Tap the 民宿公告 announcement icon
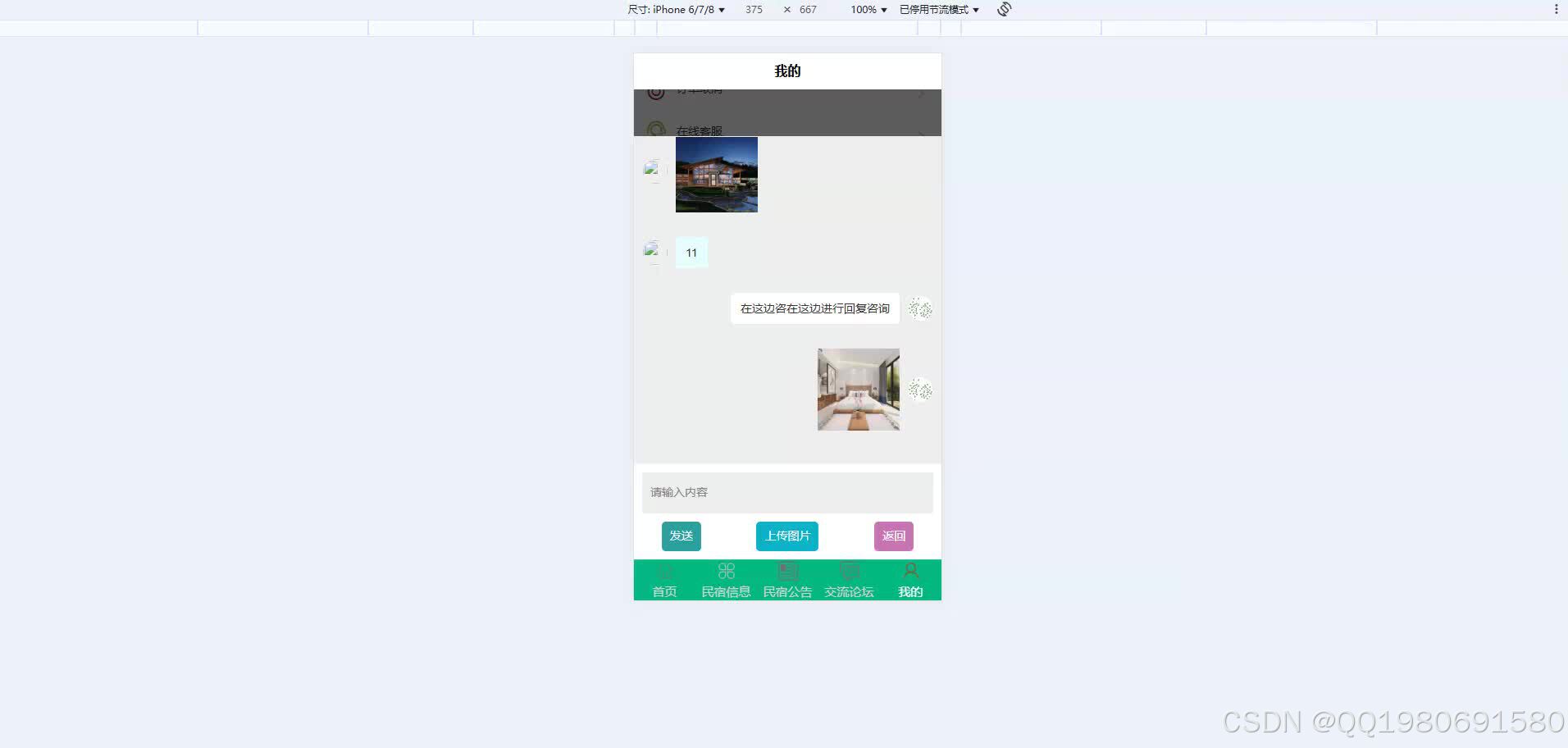 click(786, 570)
